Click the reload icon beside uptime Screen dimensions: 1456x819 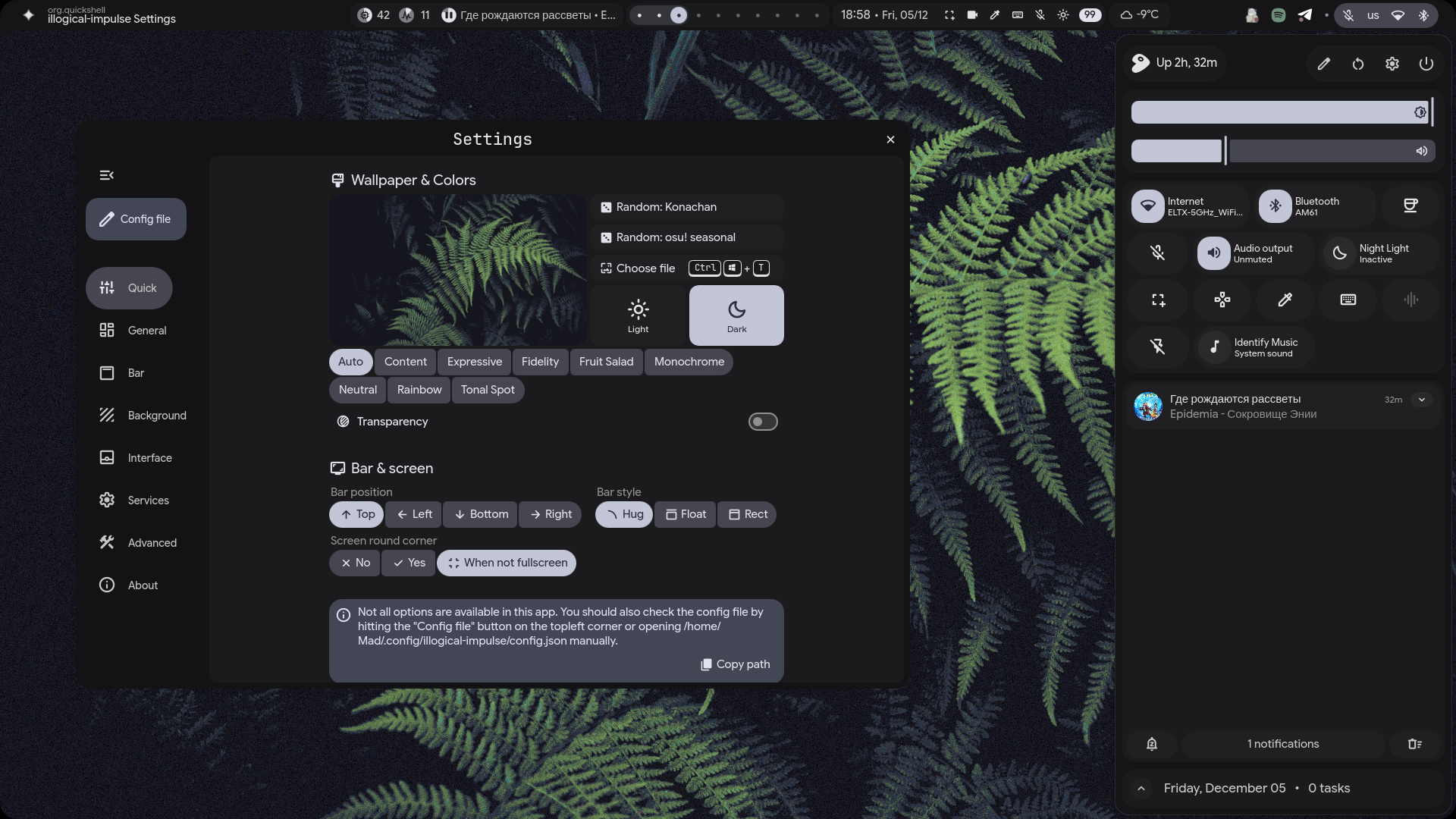tap(1357, 64)
